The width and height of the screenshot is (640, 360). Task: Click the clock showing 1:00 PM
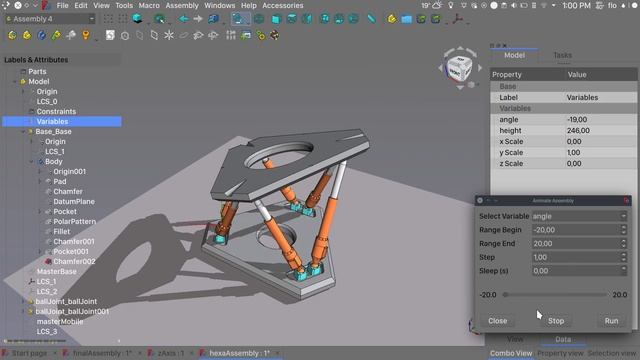pos(576,5)
